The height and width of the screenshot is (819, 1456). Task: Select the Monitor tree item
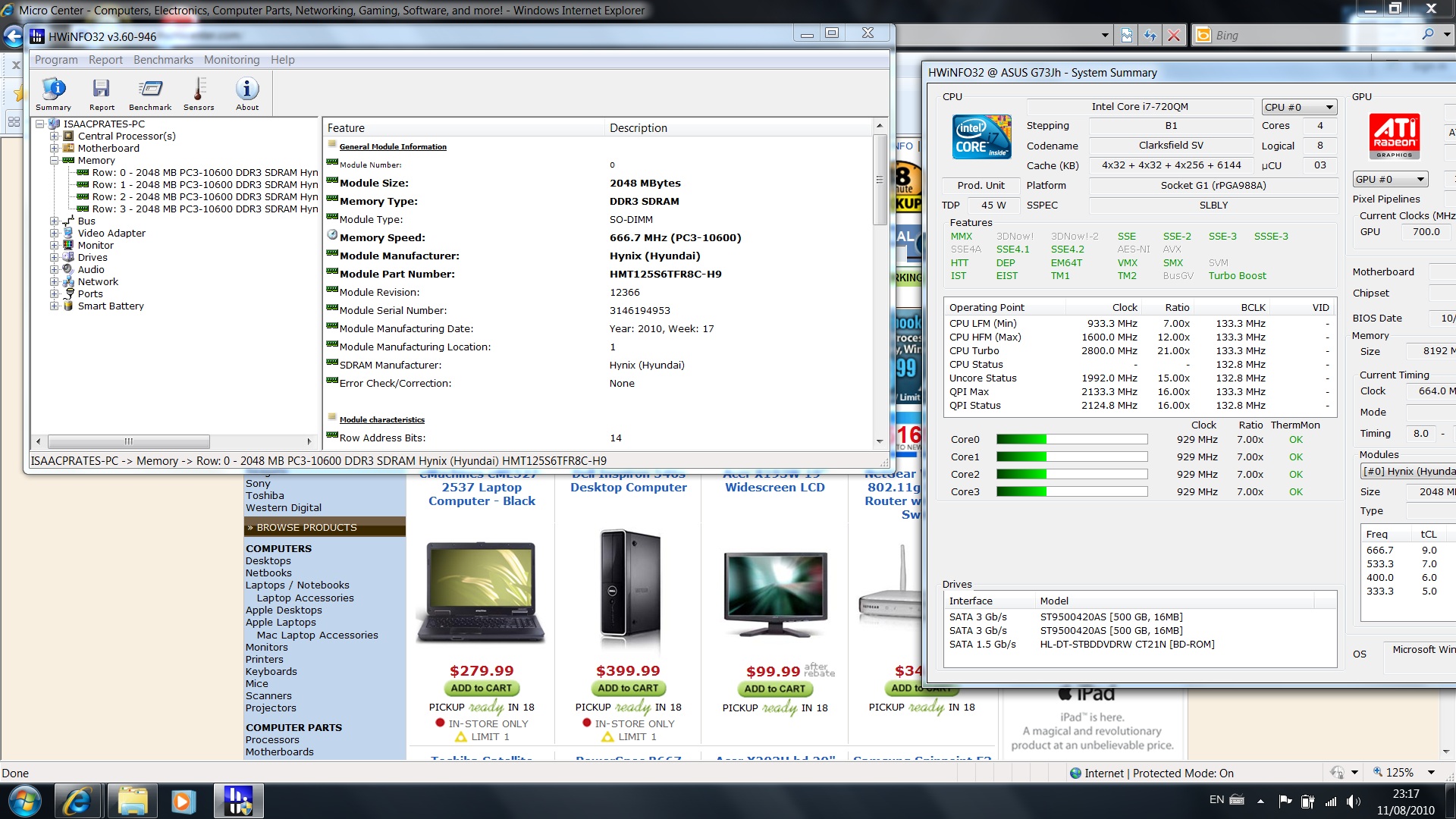point(96,246)
